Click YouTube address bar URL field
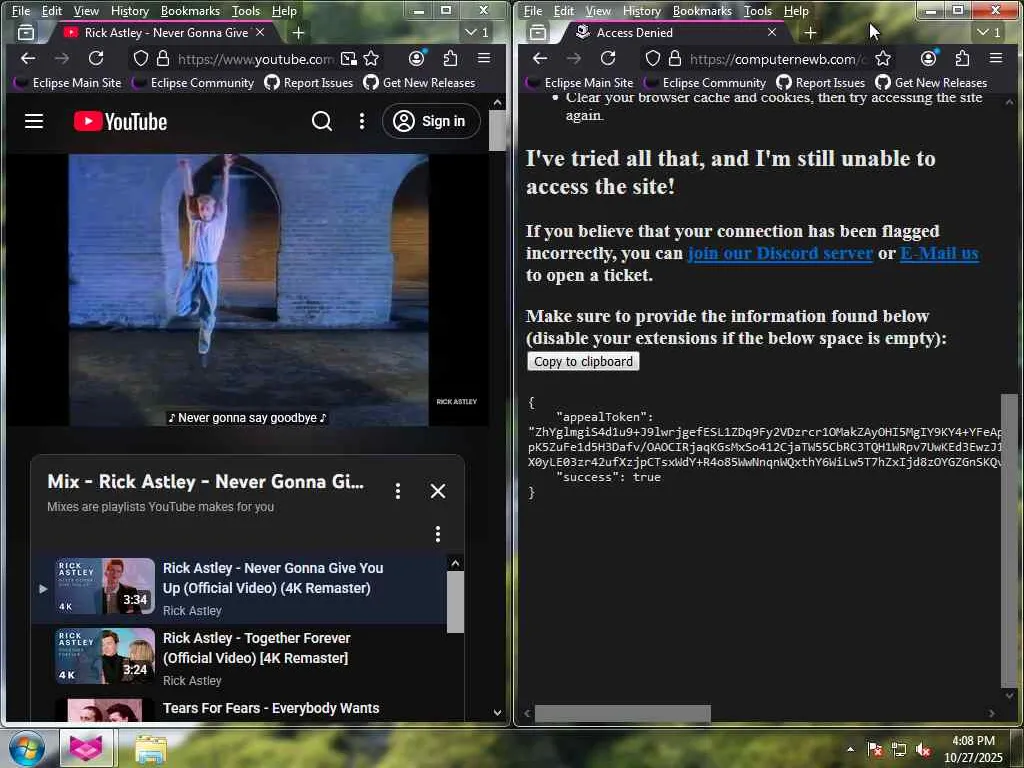Image resolution: width=1024 pixels, height=768 pixels. pyautogui.click(x=256, y=59)
